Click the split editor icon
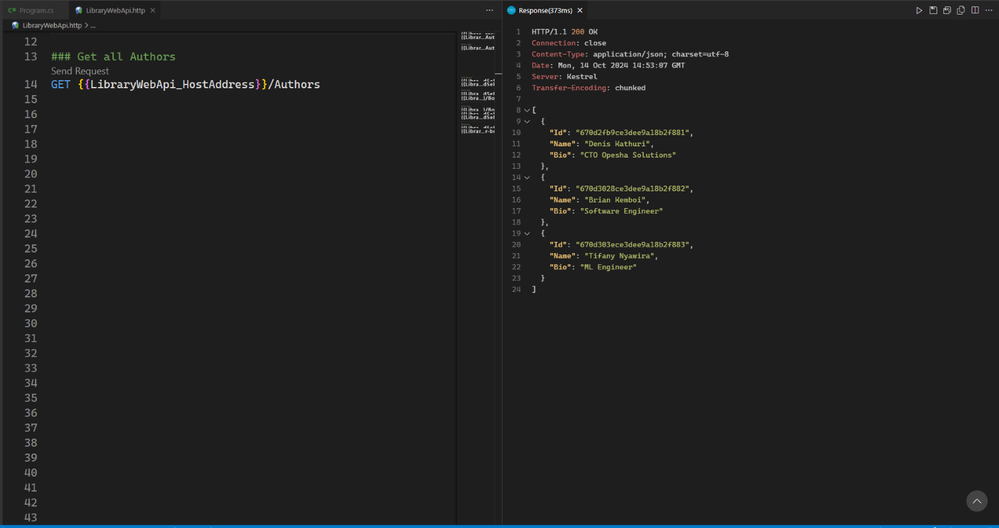 click(975, 10)
